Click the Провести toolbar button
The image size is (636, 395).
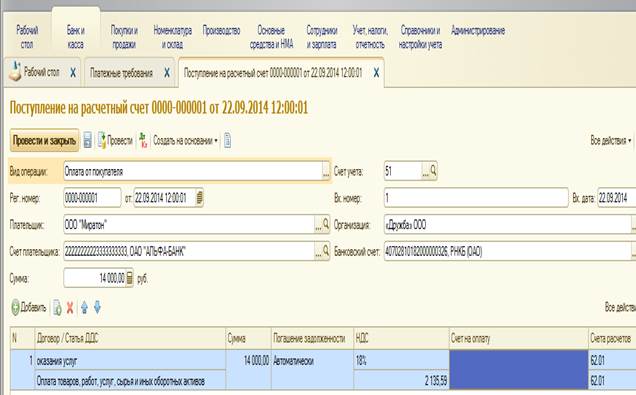(x=115, y=140)
